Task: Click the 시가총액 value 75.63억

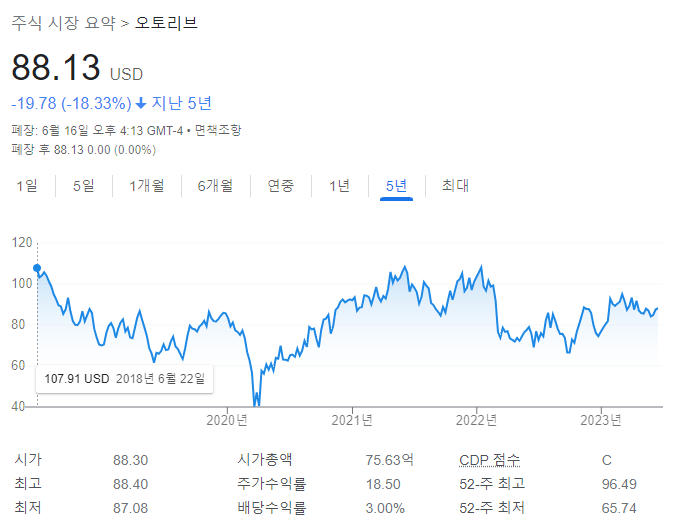Action: pos(389,460)
